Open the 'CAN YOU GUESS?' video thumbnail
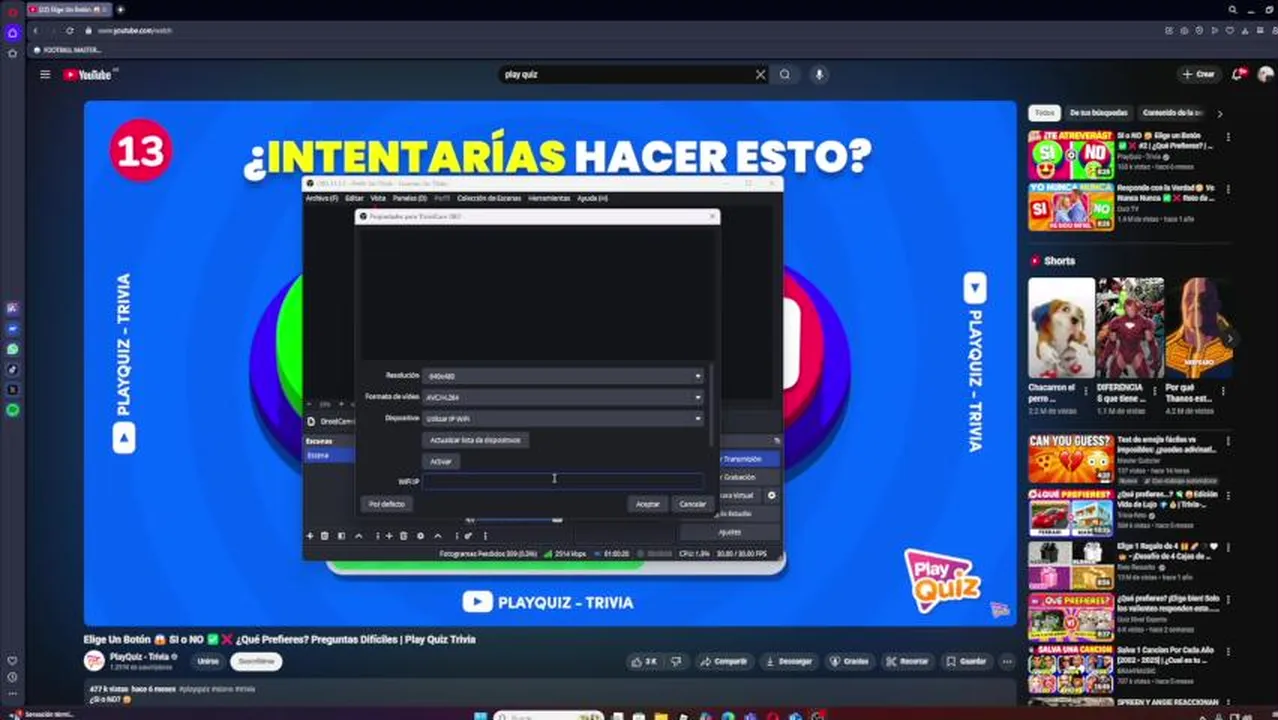The width and height of the screenshot is (1278, 720). 1070,459
